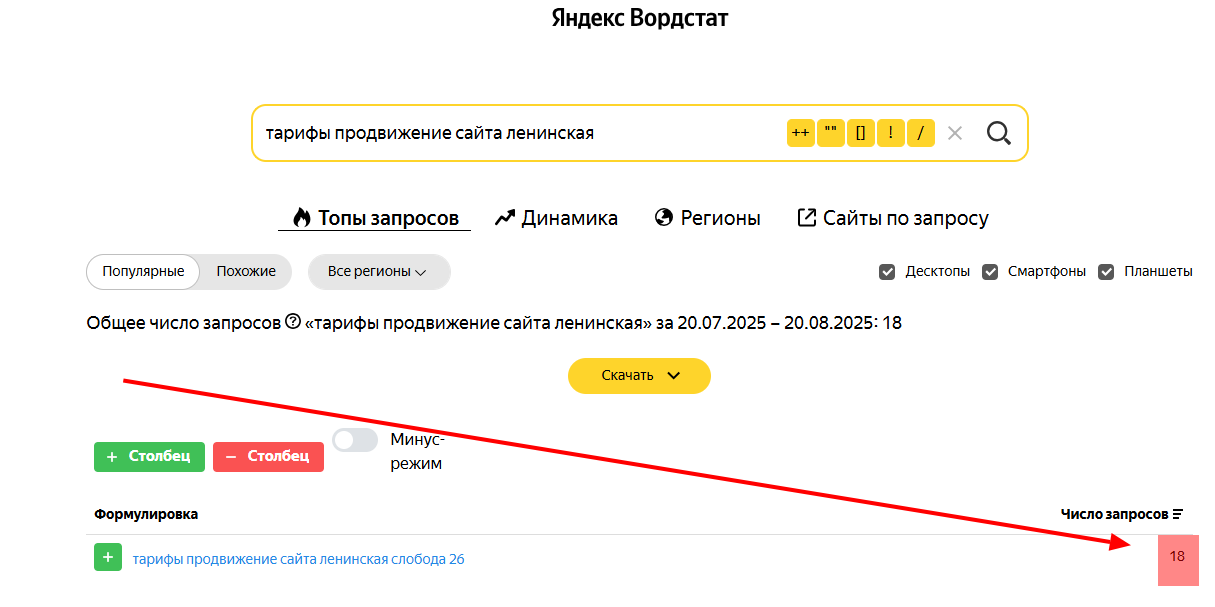The image size is (1215, 607).
Task: Expand the Скачать download menu
Action: click(639, 375)
